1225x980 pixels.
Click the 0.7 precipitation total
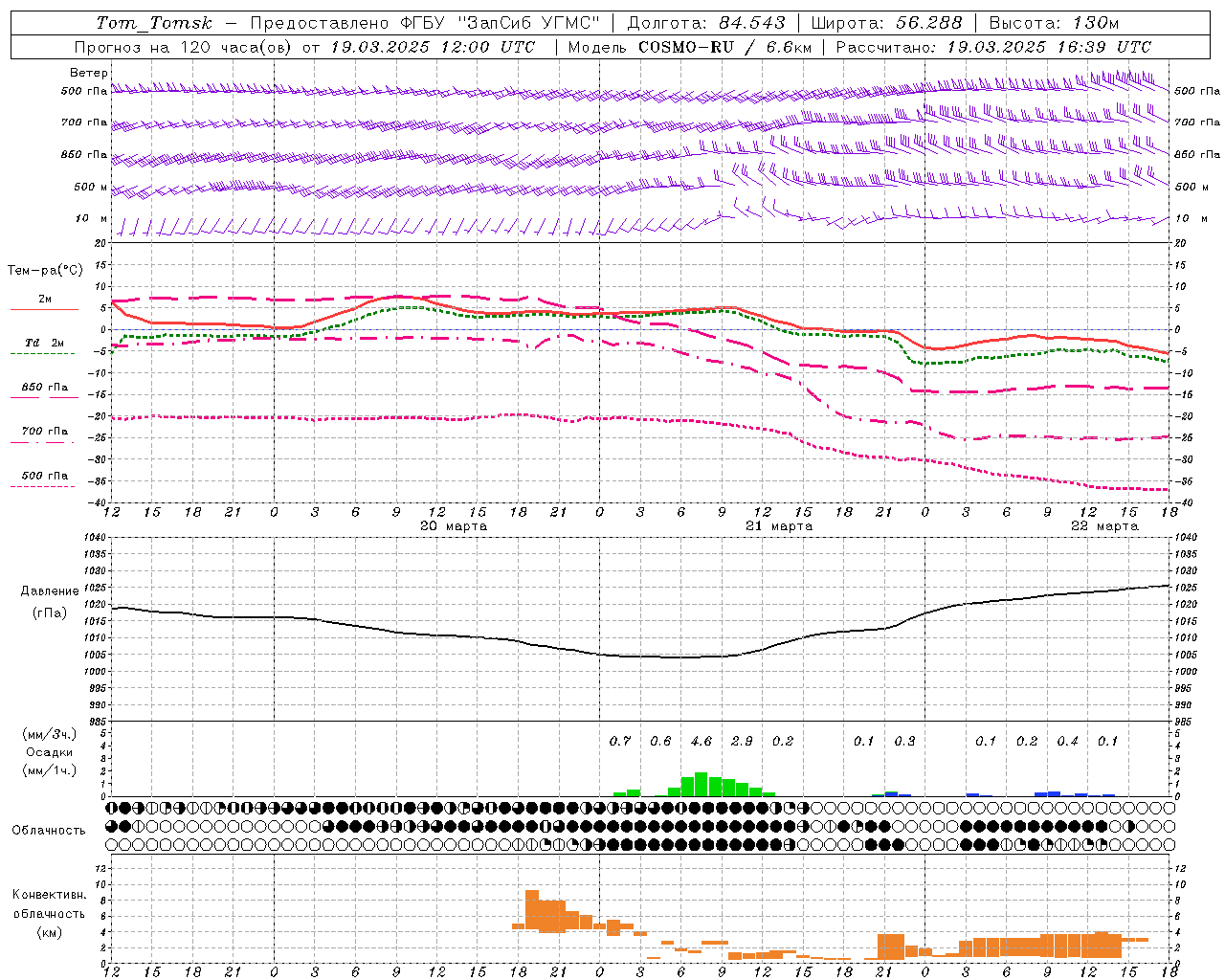tap(620, 742)
